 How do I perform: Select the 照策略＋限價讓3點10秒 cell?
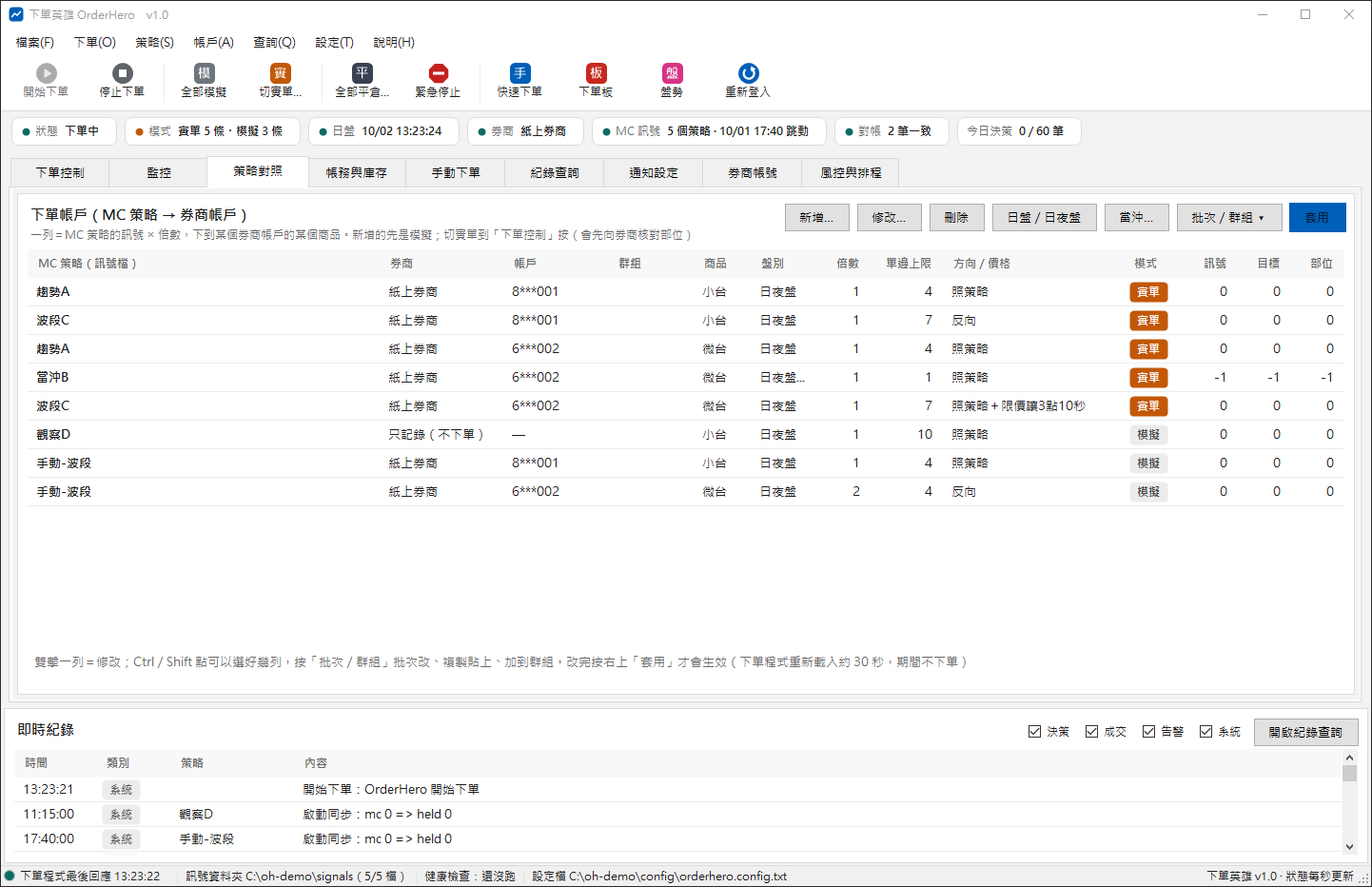(1018, 406)
